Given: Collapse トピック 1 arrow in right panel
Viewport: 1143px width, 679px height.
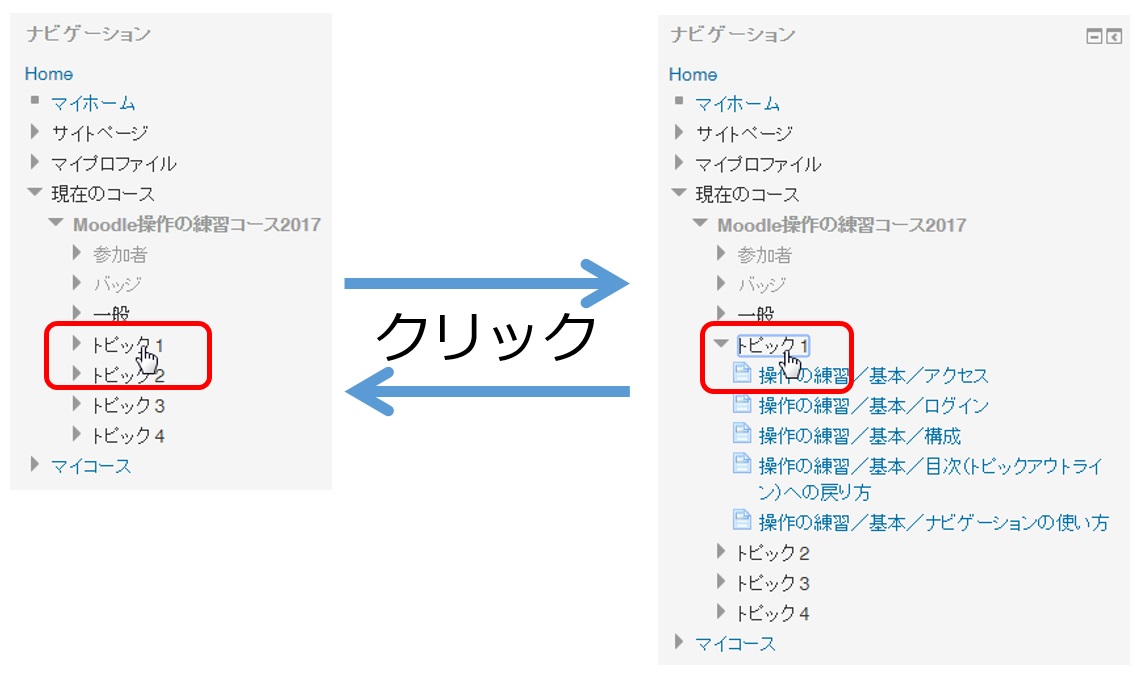Looking at the screenshot, I should (721, 343).
